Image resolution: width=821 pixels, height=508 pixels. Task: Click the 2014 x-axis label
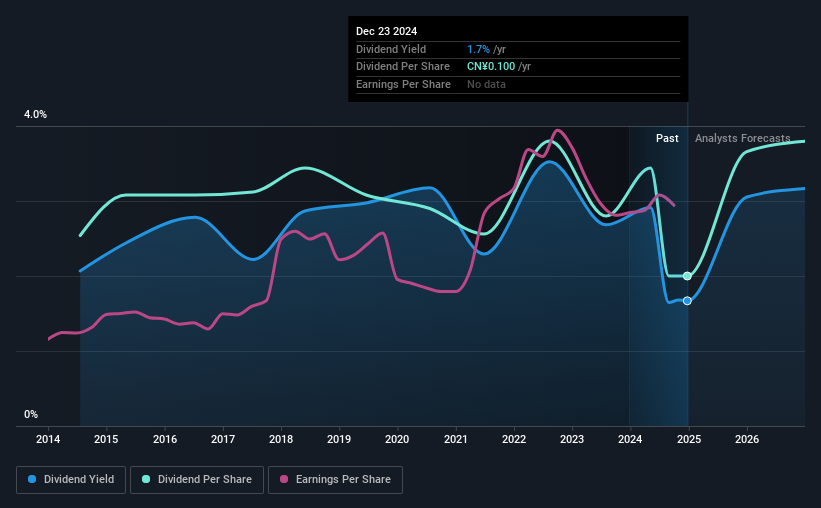click(48, 439)
